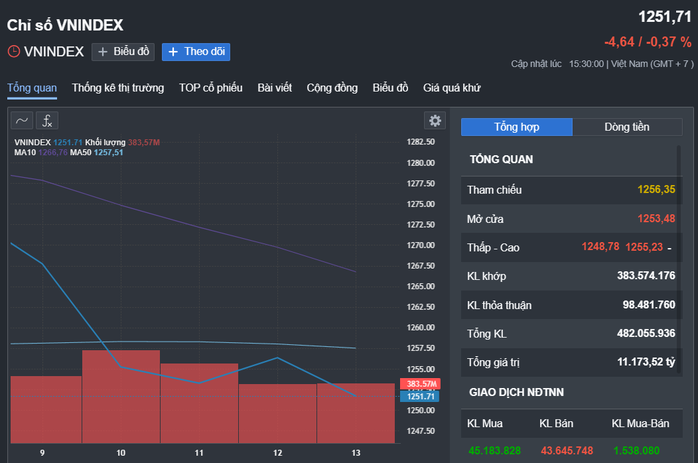Go to the Bài viết tab
698x463 pixels.
click(x=275, y=88)
